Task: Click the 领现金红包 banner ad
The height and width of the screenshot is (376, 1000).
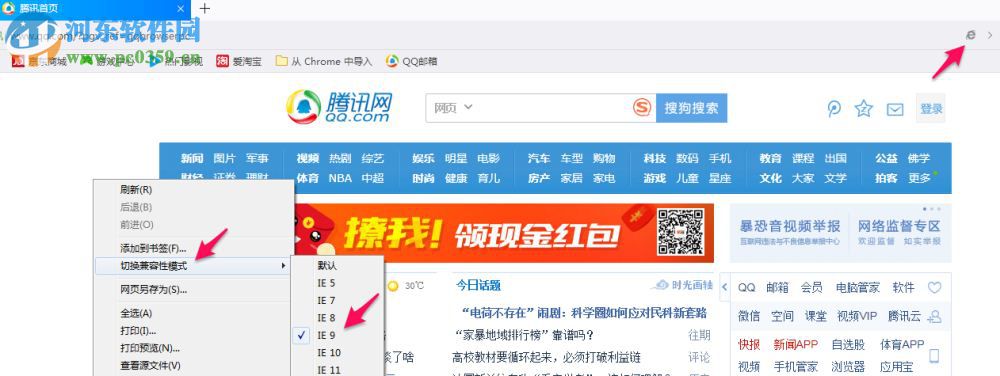Action: [x=504, y=233]
